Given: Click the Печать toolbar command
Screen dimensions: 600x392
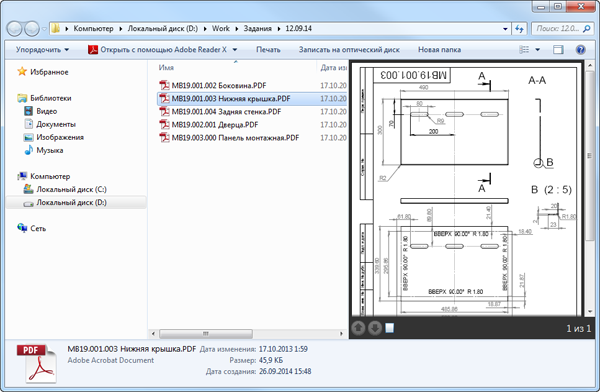Looking at the screenshot, I should [268, 49].
